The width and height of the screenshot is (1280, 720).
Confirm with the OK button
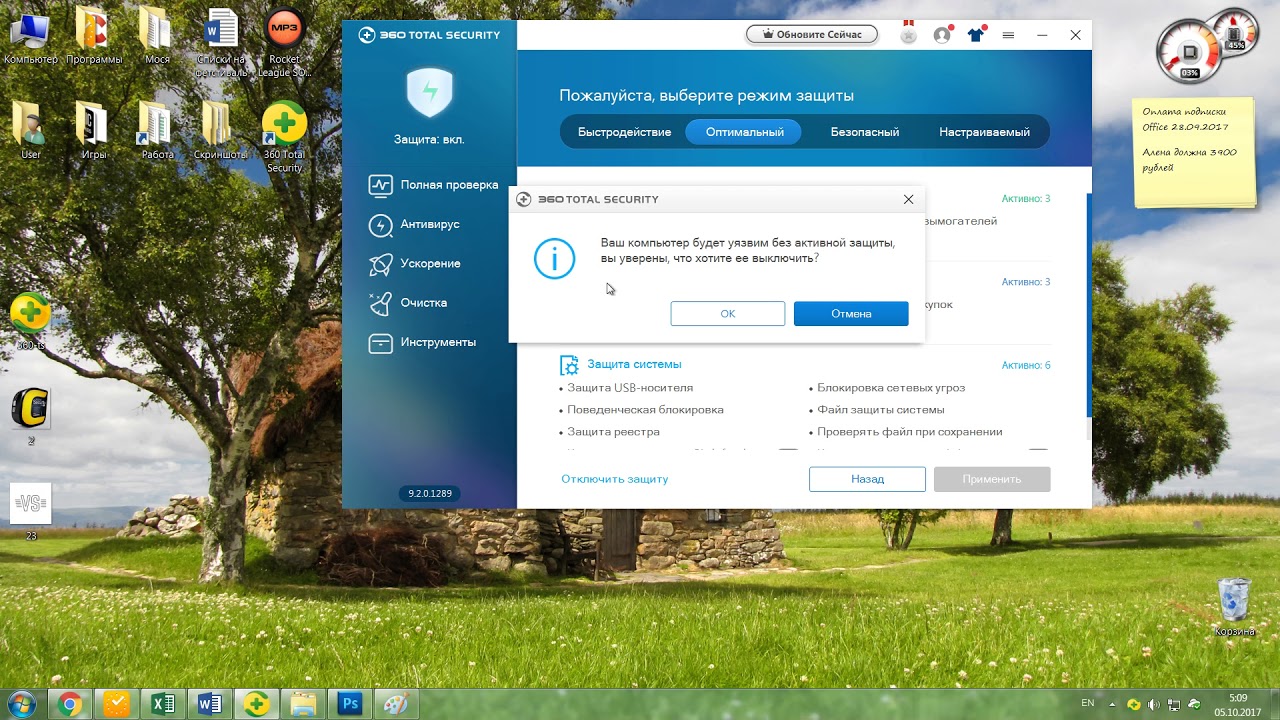[x=728, y=314]
